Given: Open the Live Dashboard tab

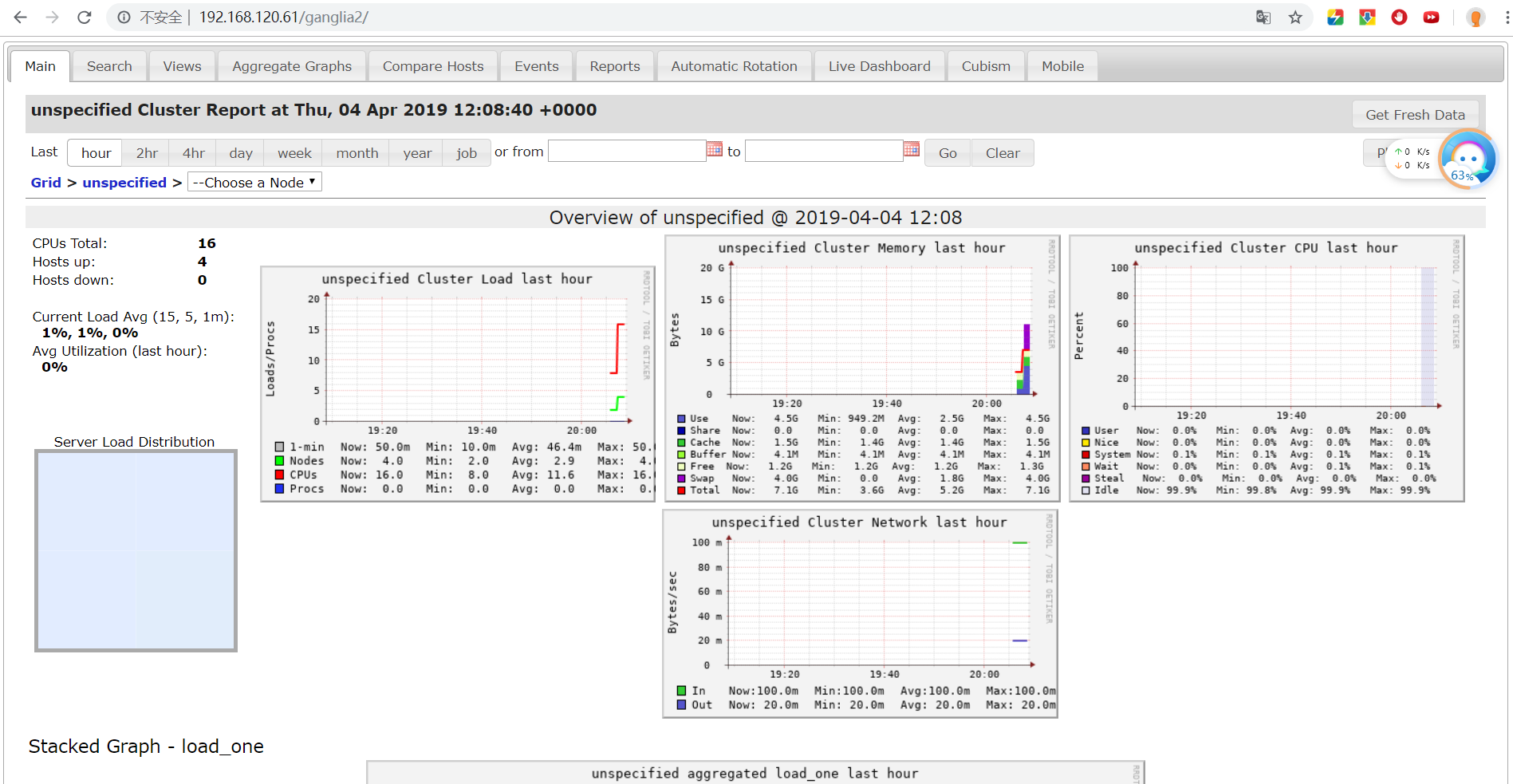Looking at the screenshot, I should tap(879, 66).
